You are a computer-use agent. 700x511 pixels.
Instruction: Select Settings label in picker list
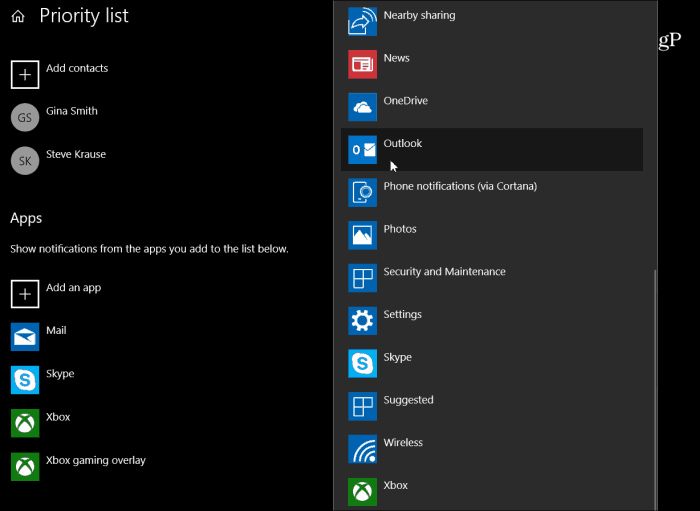coord(403,315)
